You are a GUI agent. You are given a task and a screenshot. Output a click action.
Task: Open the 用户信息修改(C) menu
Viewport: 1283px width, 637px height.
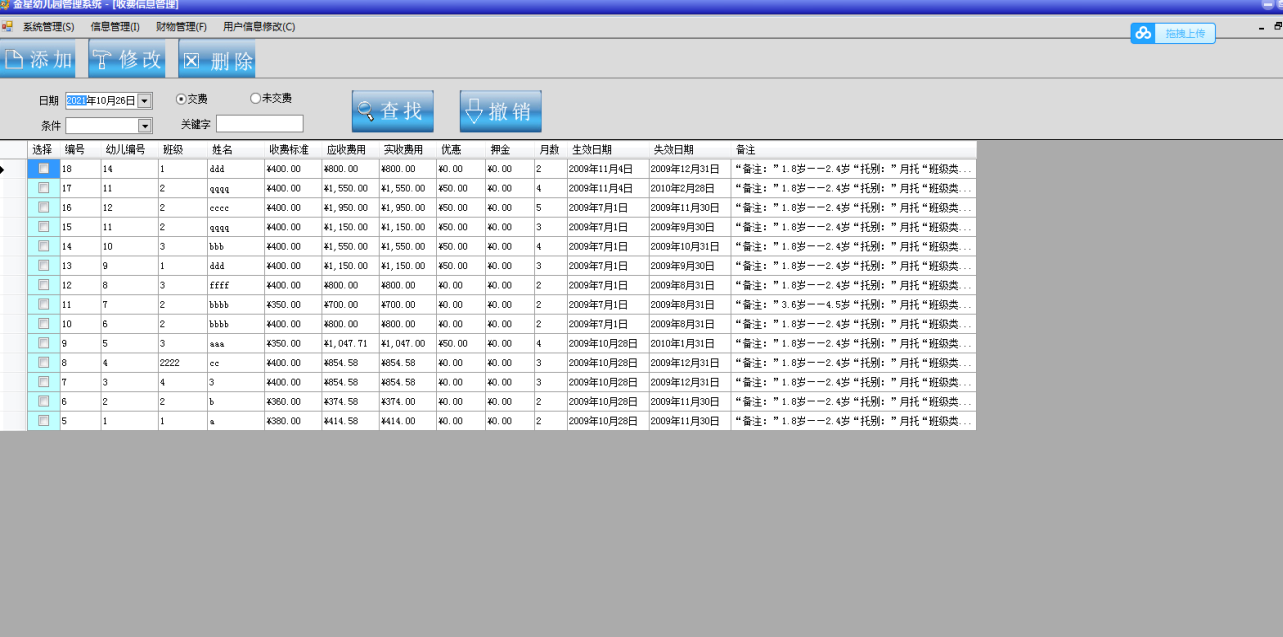259,27
